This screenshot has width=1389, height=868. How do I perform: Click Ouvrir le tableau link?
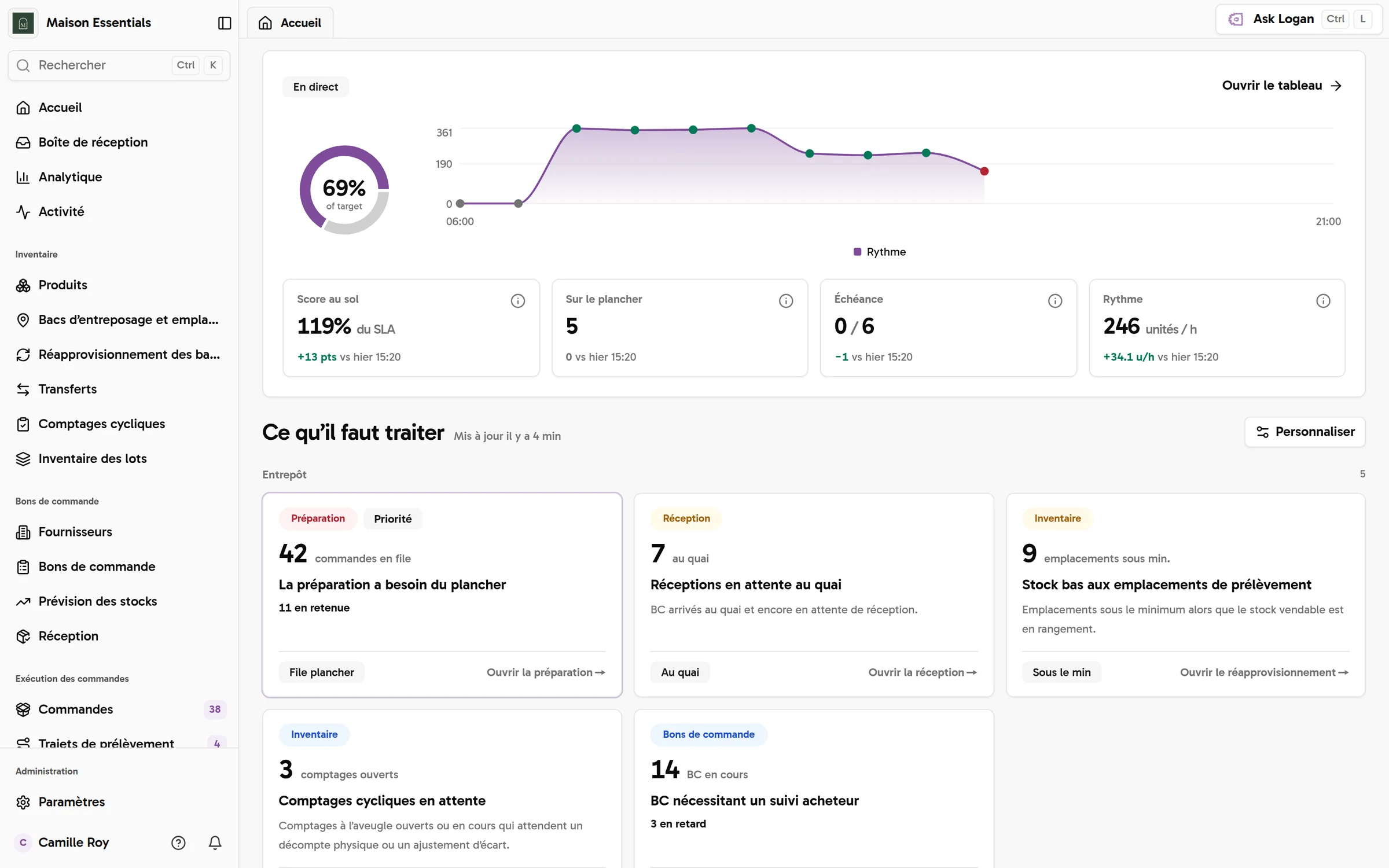pyautogui.click(x=1282, y=86)
